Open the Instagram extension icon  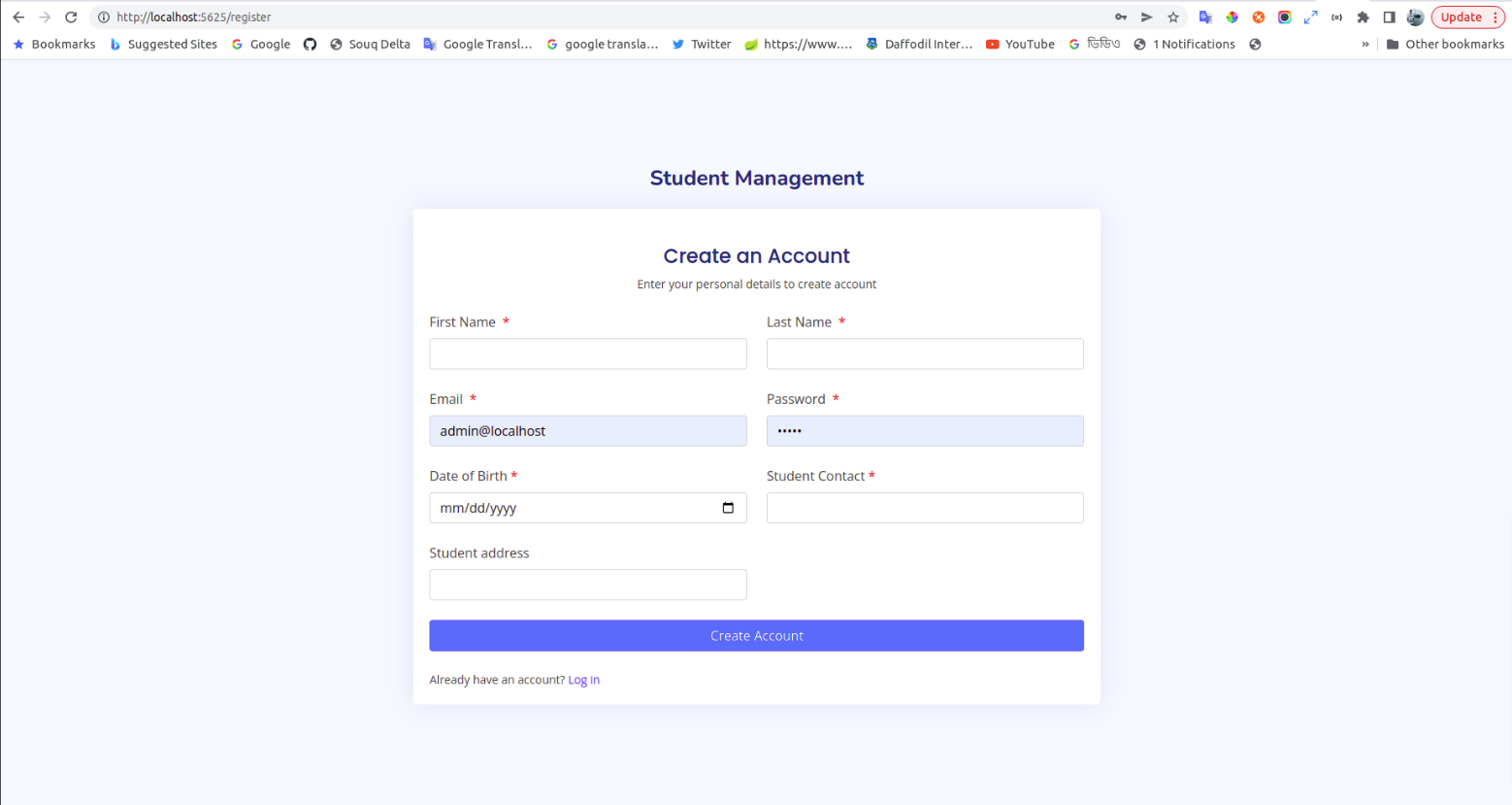pos(1285,17)
